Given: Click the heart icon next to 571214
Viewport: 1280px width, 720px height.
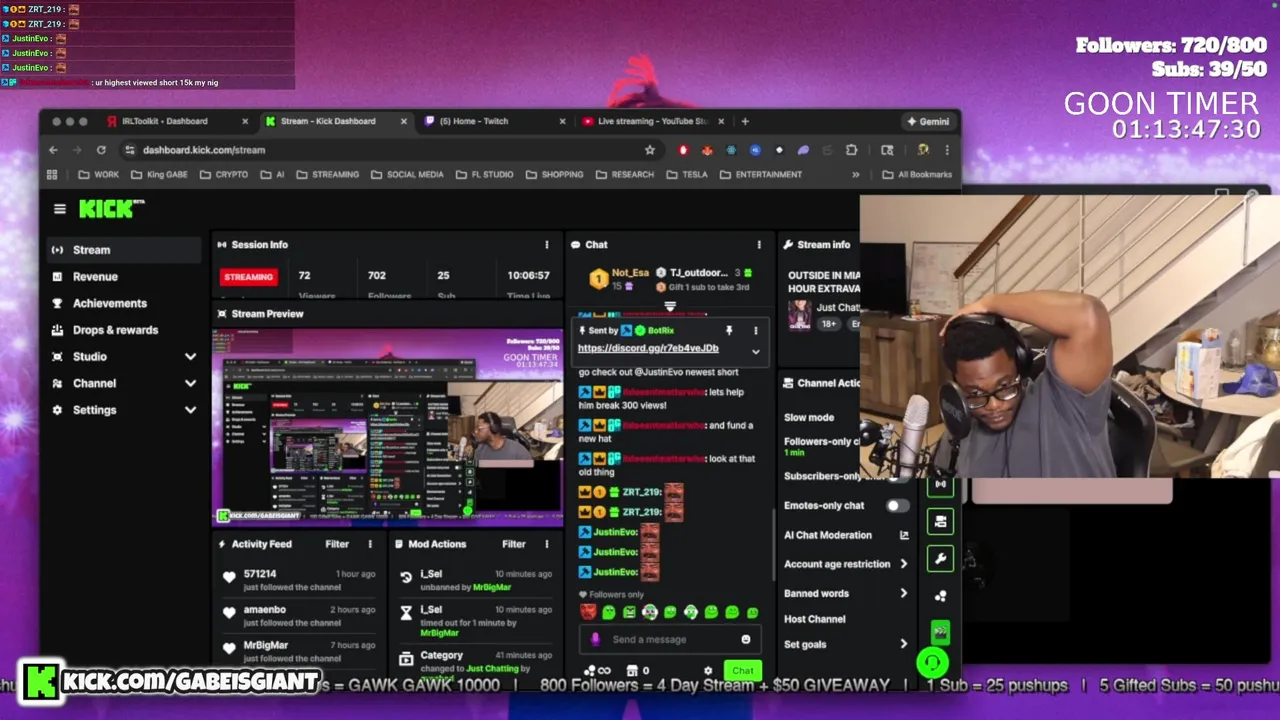Looking at the screenshot, I should [229, 578].
